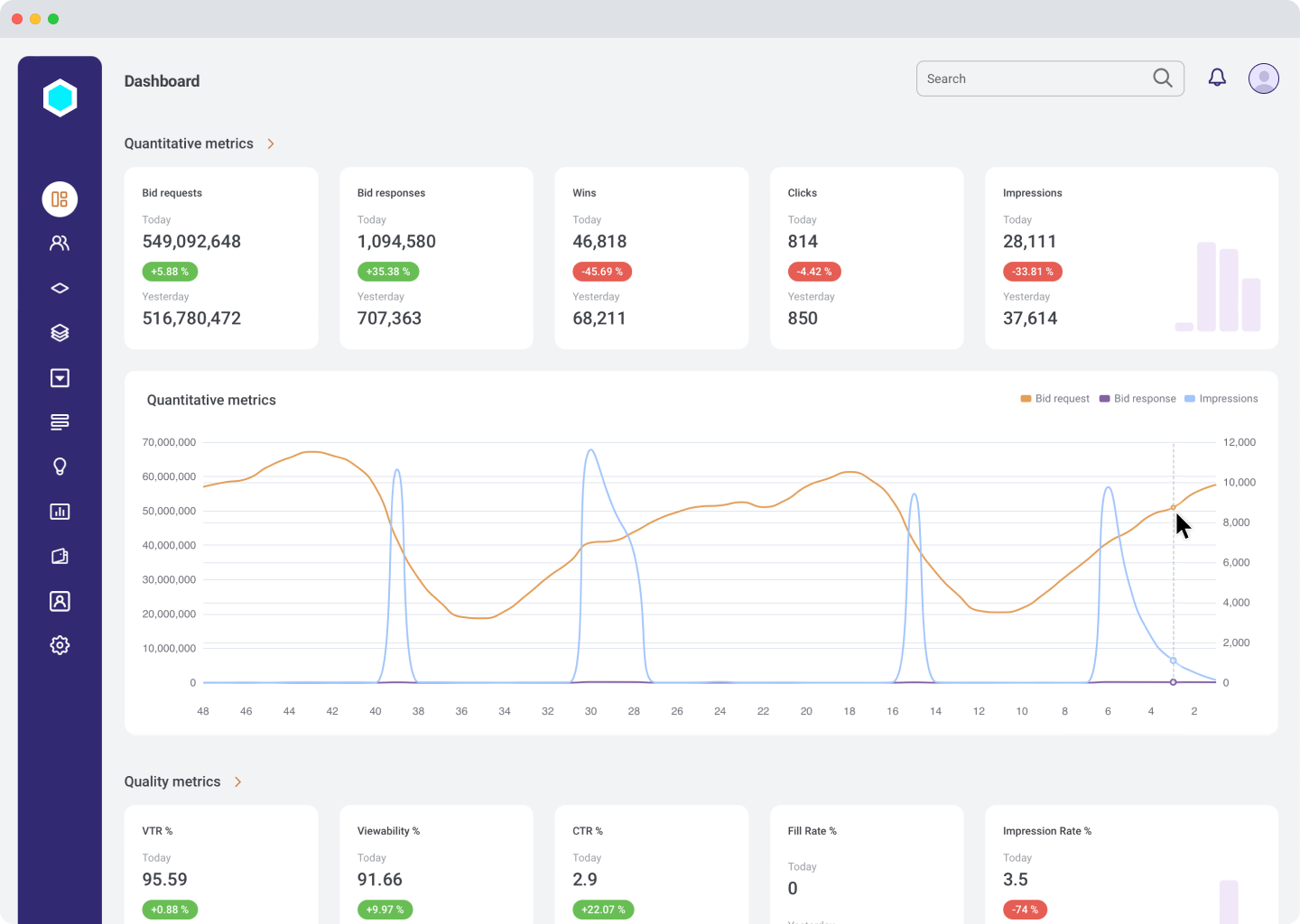Click the notification bell icon
Viewport: 1300px width, 924px height.
coord(1217,79)
